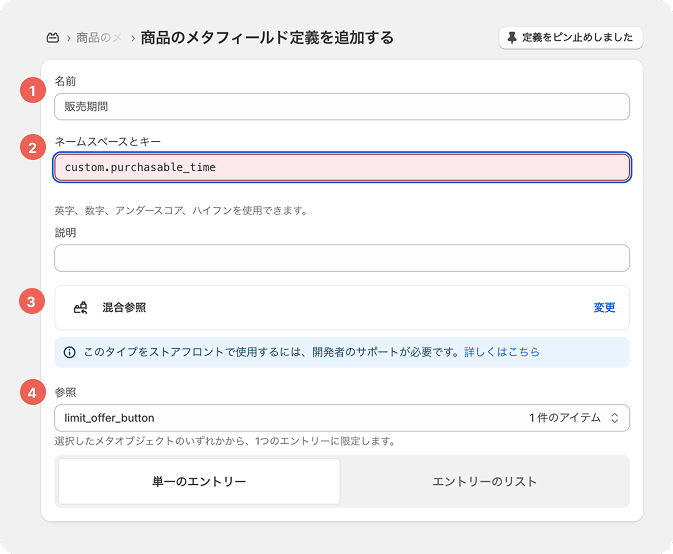Switch to the エントリーのリスト option

[x=484, y=482]
